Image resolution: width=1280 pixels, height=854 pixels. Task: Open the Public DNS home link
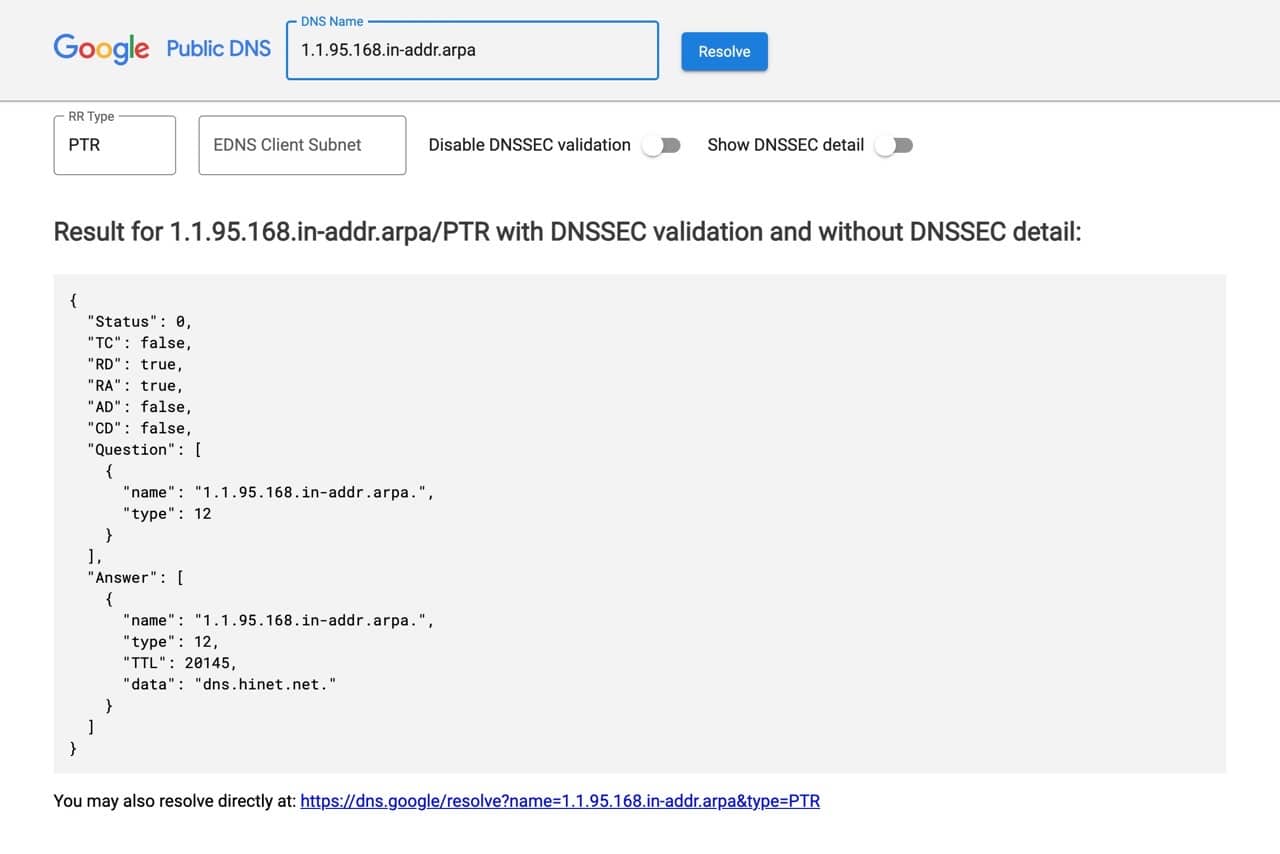click(219, 48)
